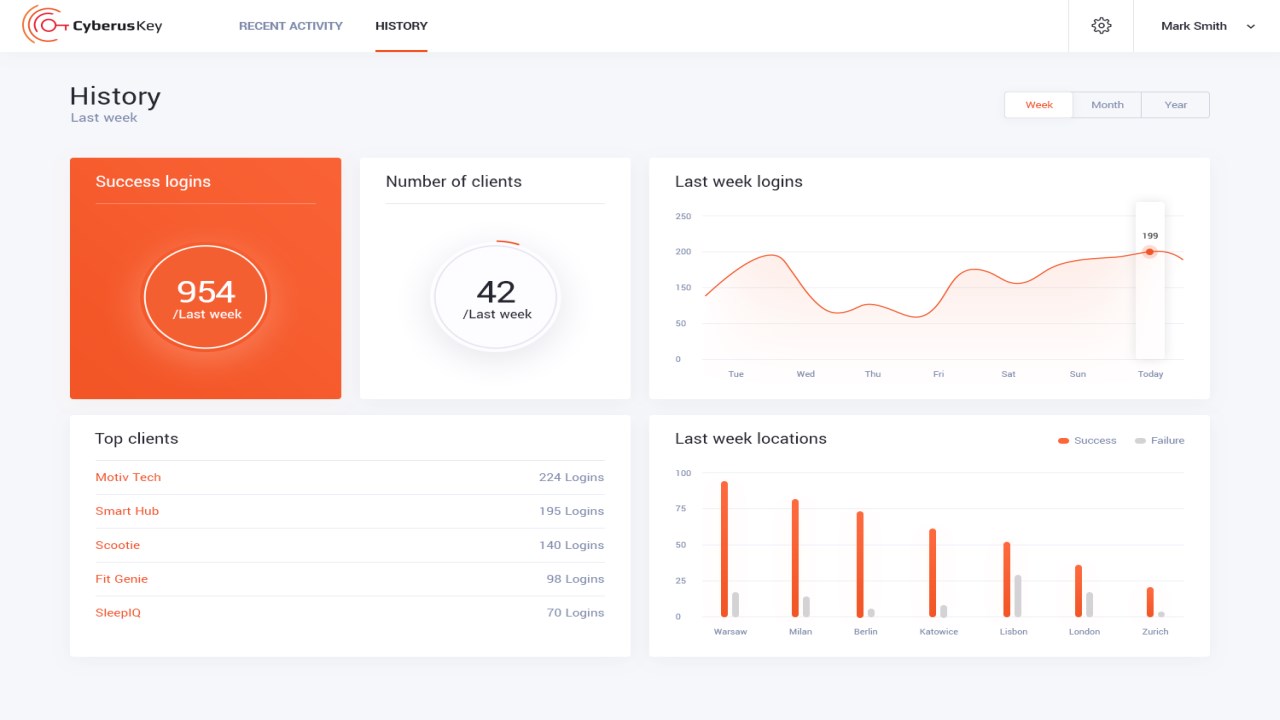
Task: Expand the user profile chevron
Action: [1250, 26]
